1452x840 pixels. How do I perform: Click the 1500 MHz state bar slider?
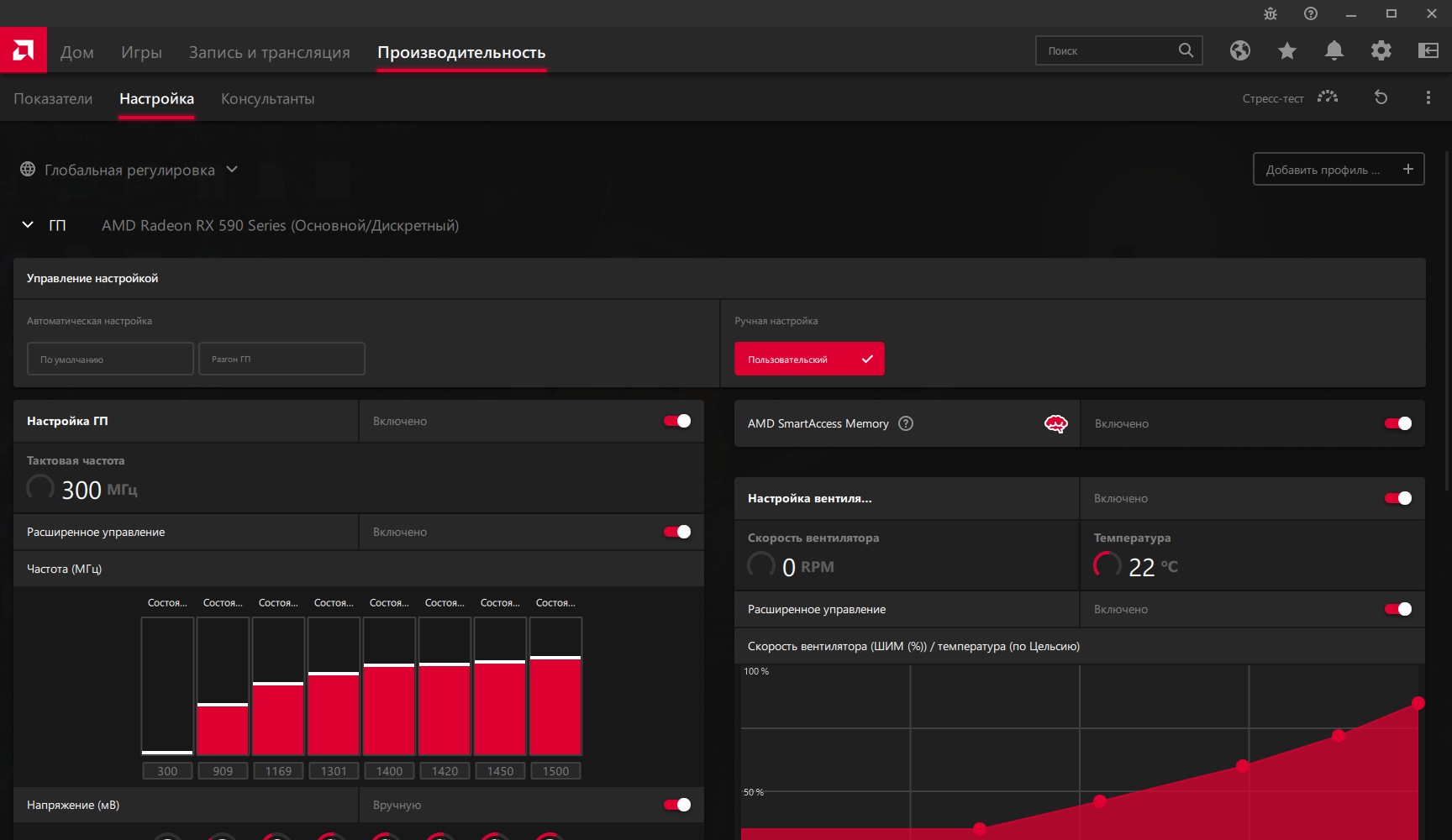(x=555, y=686)
